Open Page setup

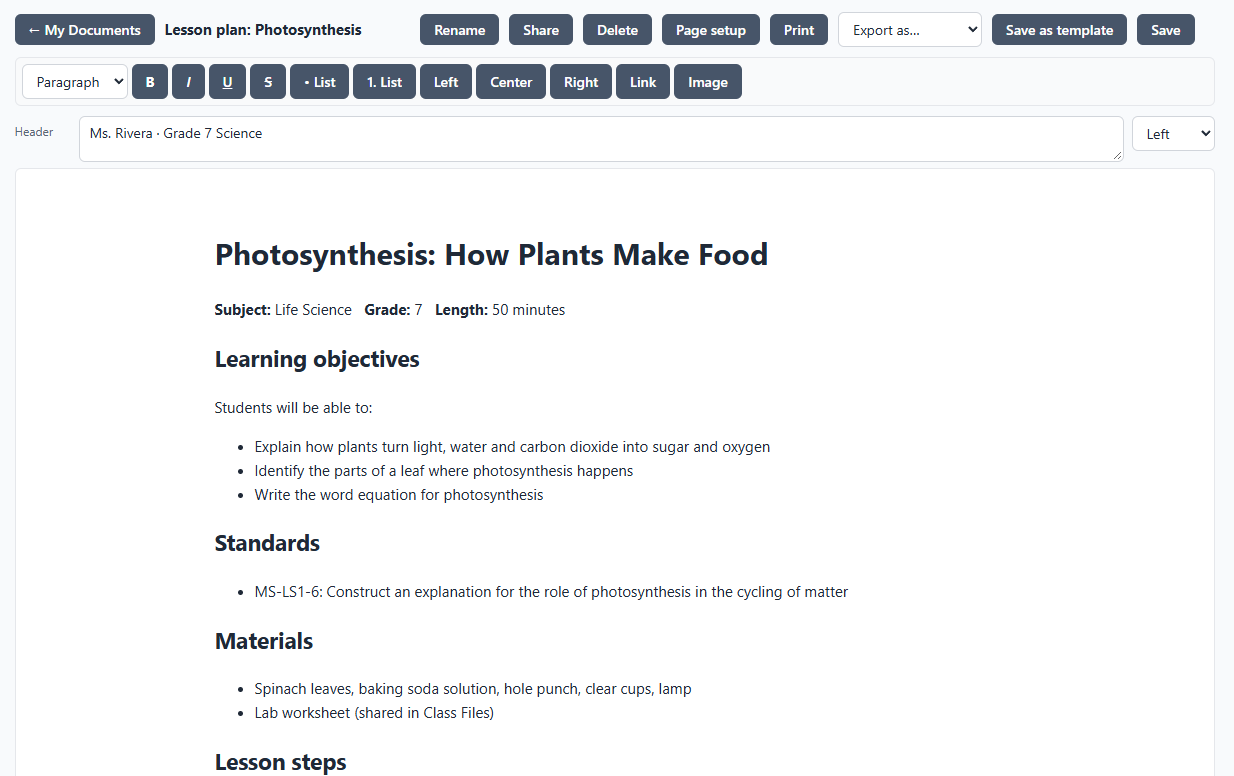click(711, 30)
